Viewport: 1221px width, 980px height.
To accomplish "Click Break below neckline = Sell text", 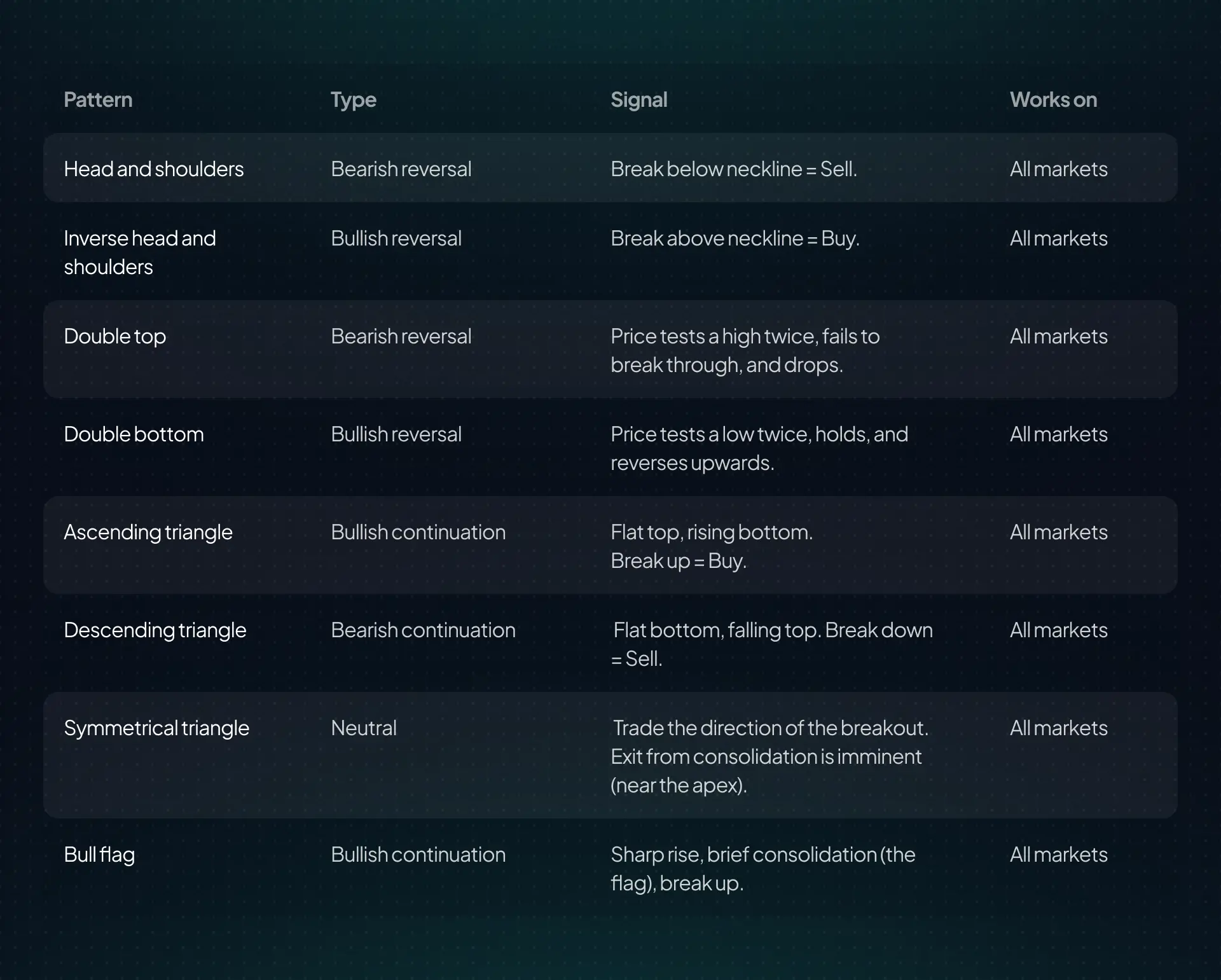I will click(x=734, y=169).
